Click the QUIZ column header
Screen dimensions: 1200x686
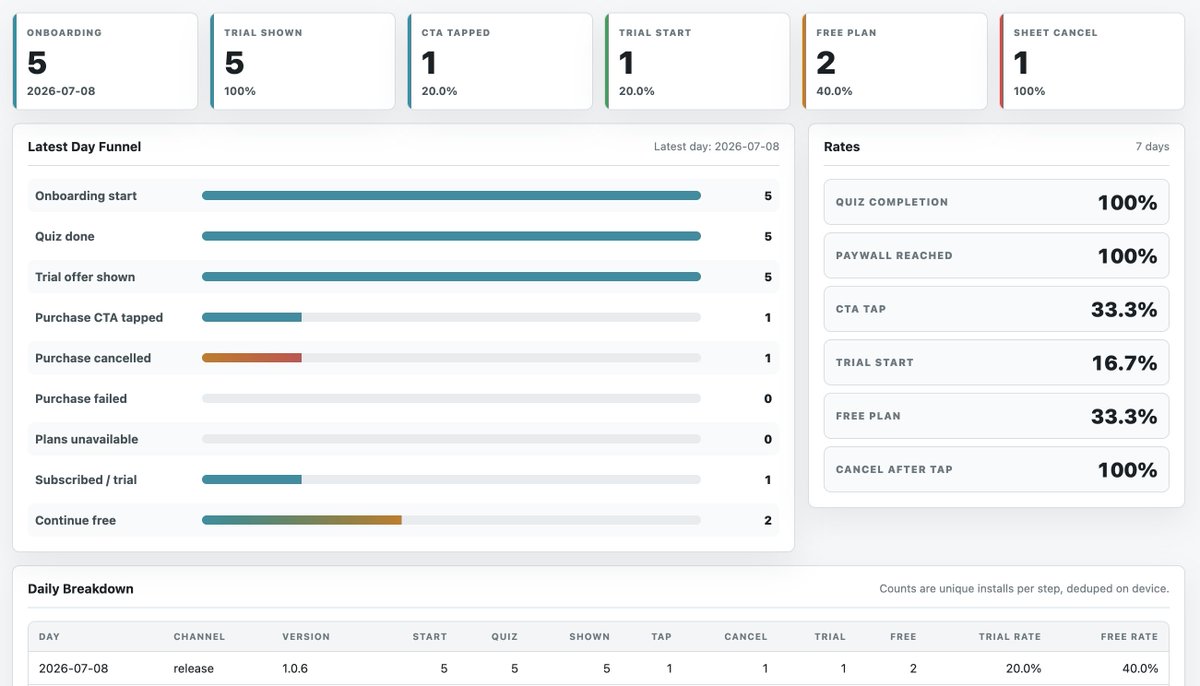[x=505, y=637]
